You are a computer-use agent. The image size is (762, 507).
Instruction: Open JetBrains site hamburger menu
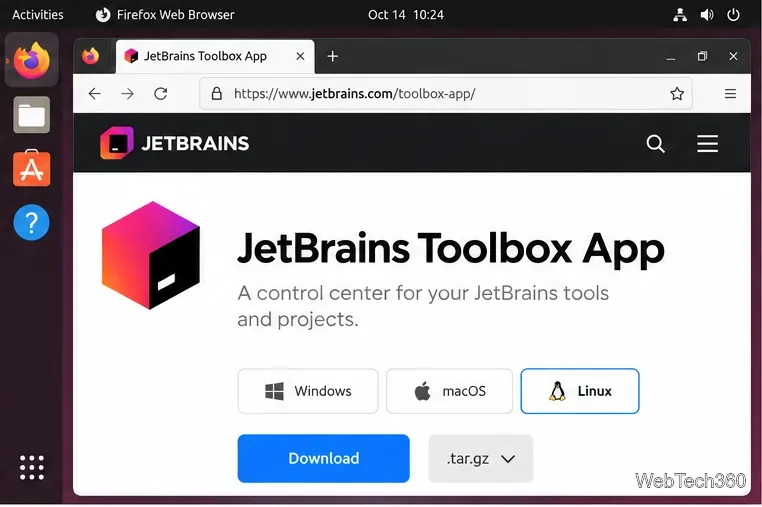coord(707,143)
